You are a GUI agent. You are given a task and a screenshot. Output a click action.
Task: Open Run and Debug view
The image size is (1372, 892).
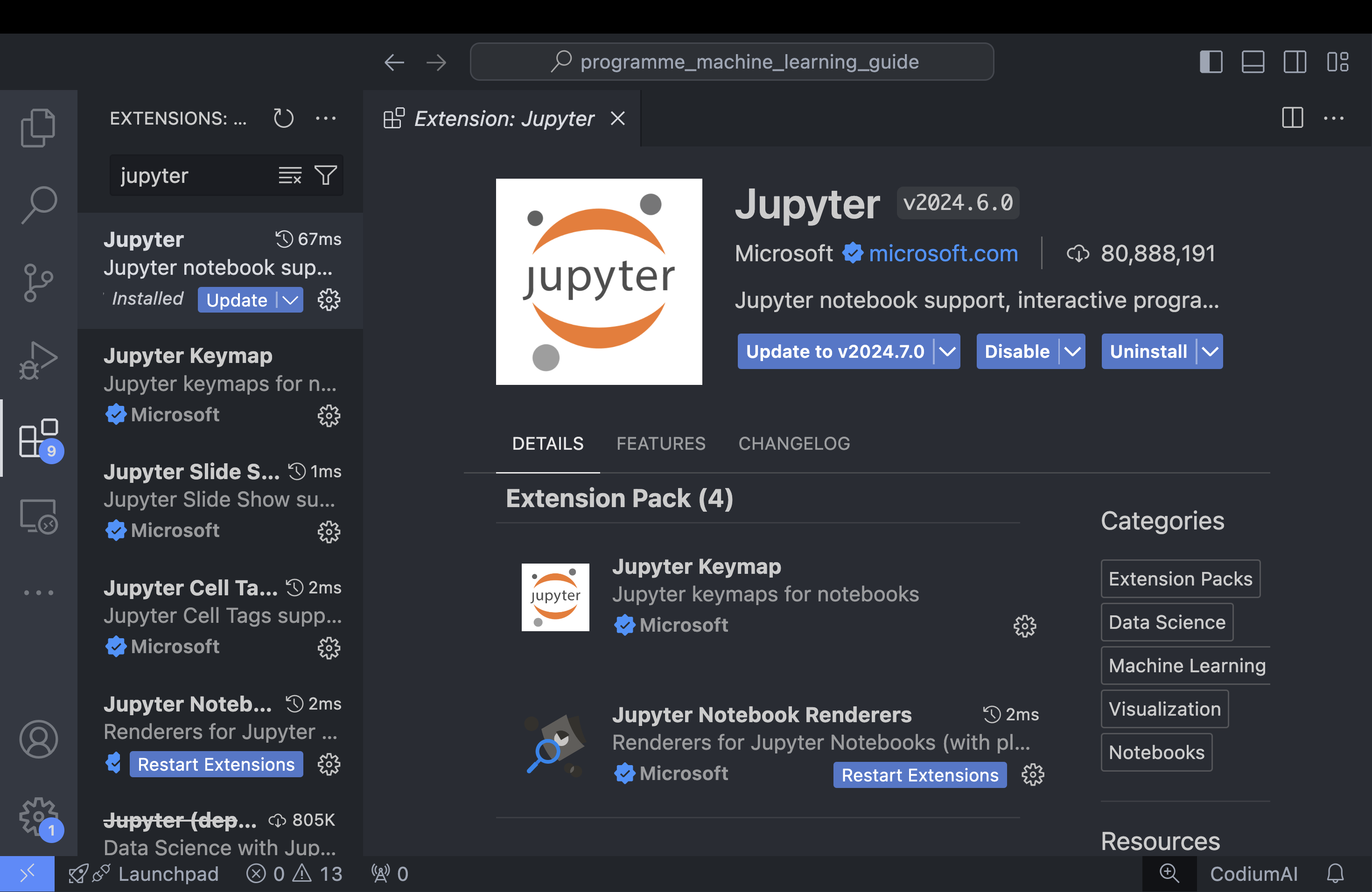coord(38,361)
